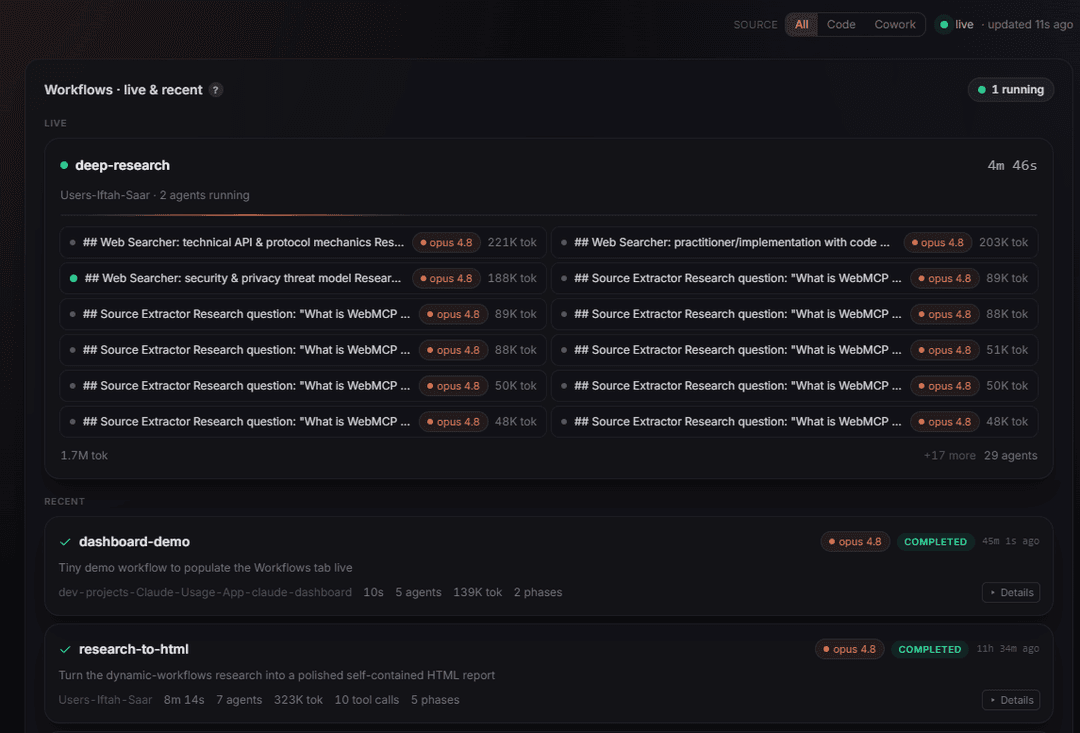Click dev-projects-Claude-Usage-App path text
This screenshot has width=1080, height=733.
(205, 592)
